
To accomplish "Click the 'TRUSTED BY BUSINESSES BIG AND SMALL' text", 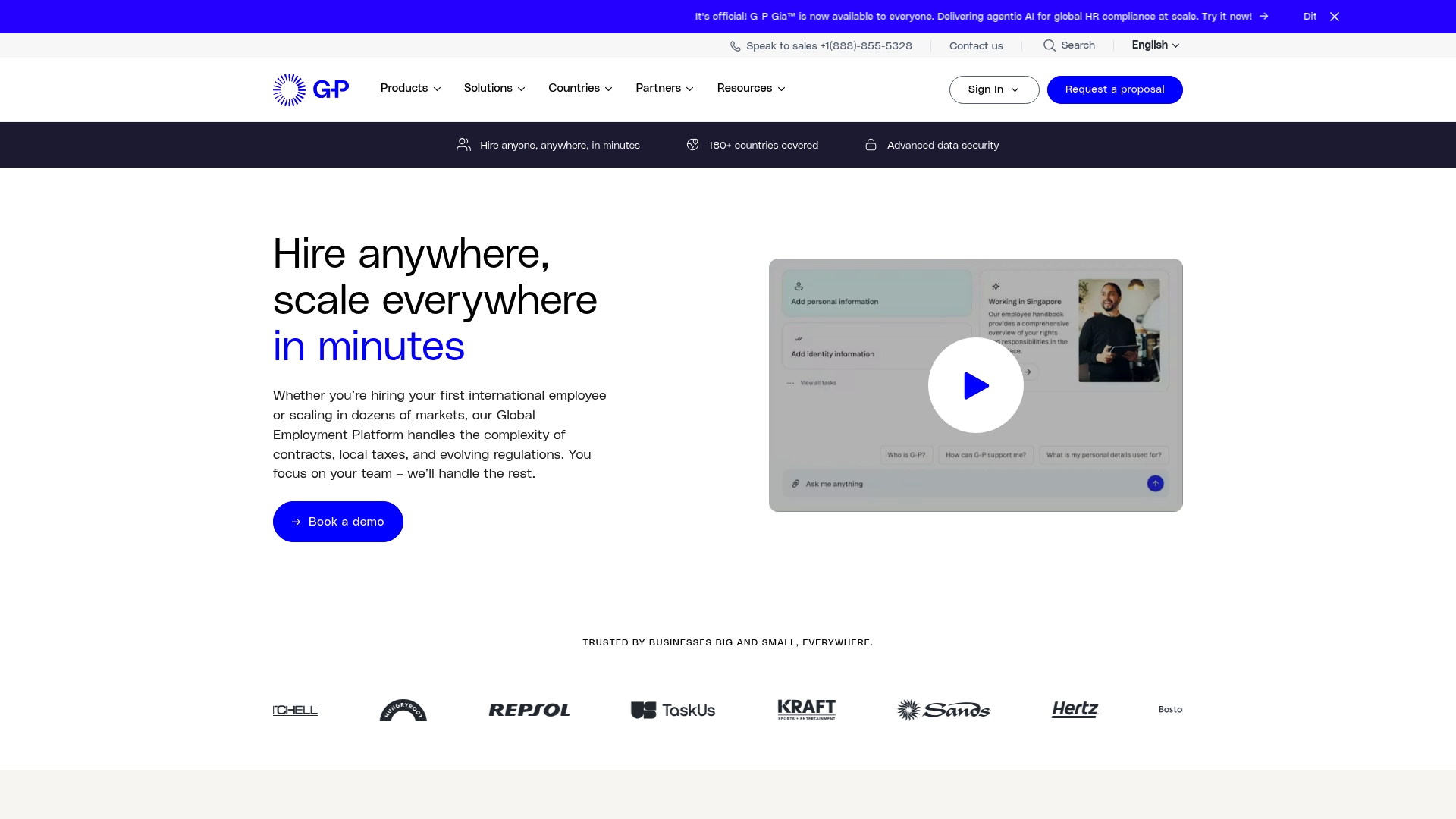I will pos(728,642).
